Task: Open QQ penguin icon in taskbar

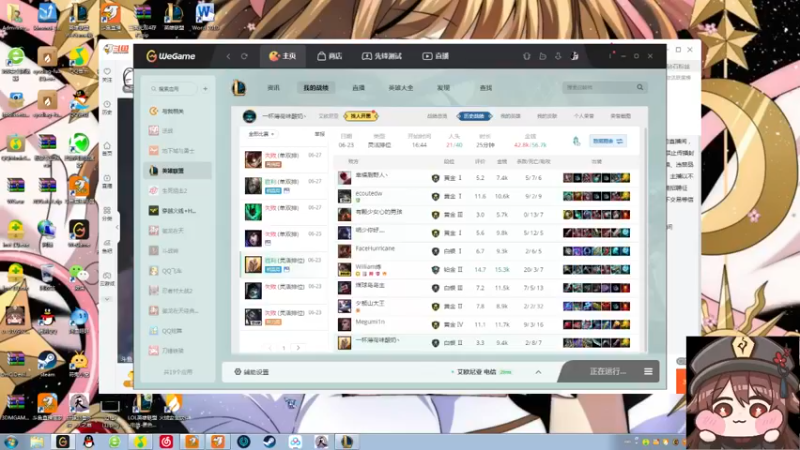Action: 89,442
